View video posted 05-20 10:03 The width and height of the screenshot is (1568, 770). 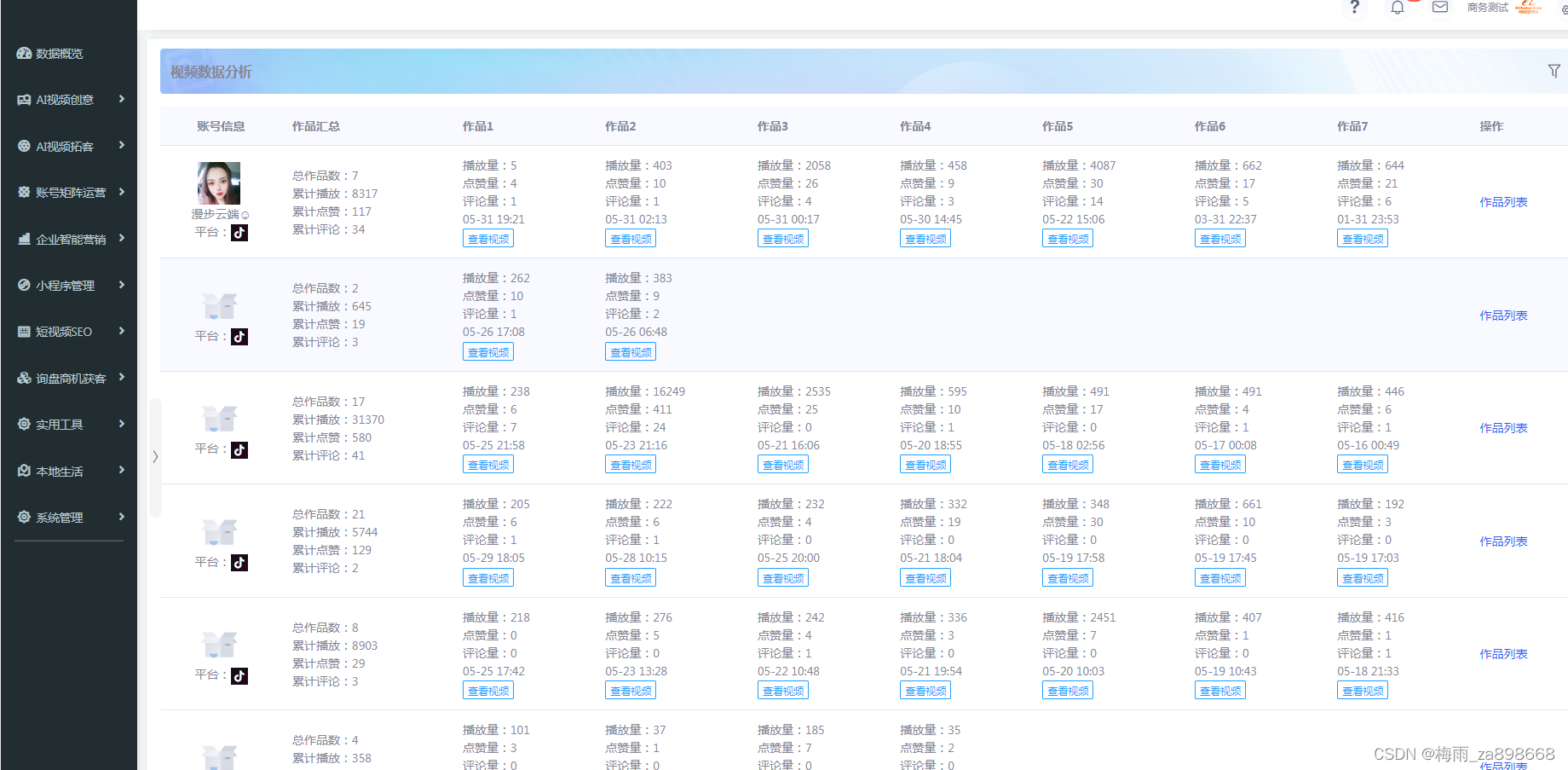(1068, 691)
